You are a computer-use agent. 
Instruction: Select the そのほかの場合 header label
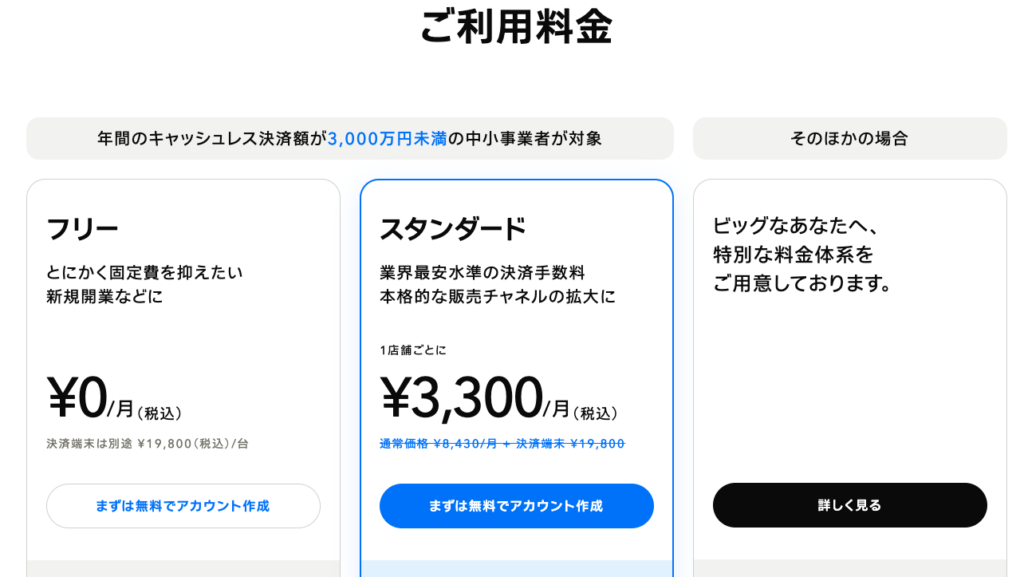[849, 139]
